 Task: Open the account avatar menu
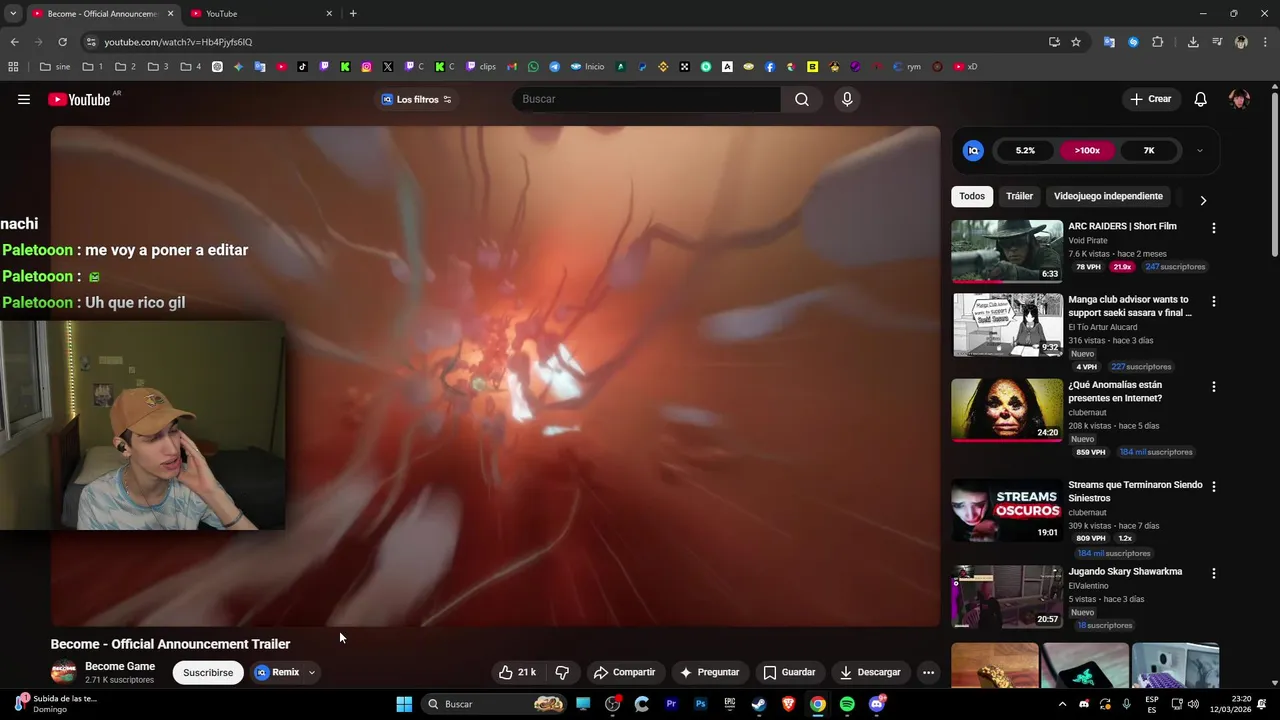click(x=1239, y=99)
